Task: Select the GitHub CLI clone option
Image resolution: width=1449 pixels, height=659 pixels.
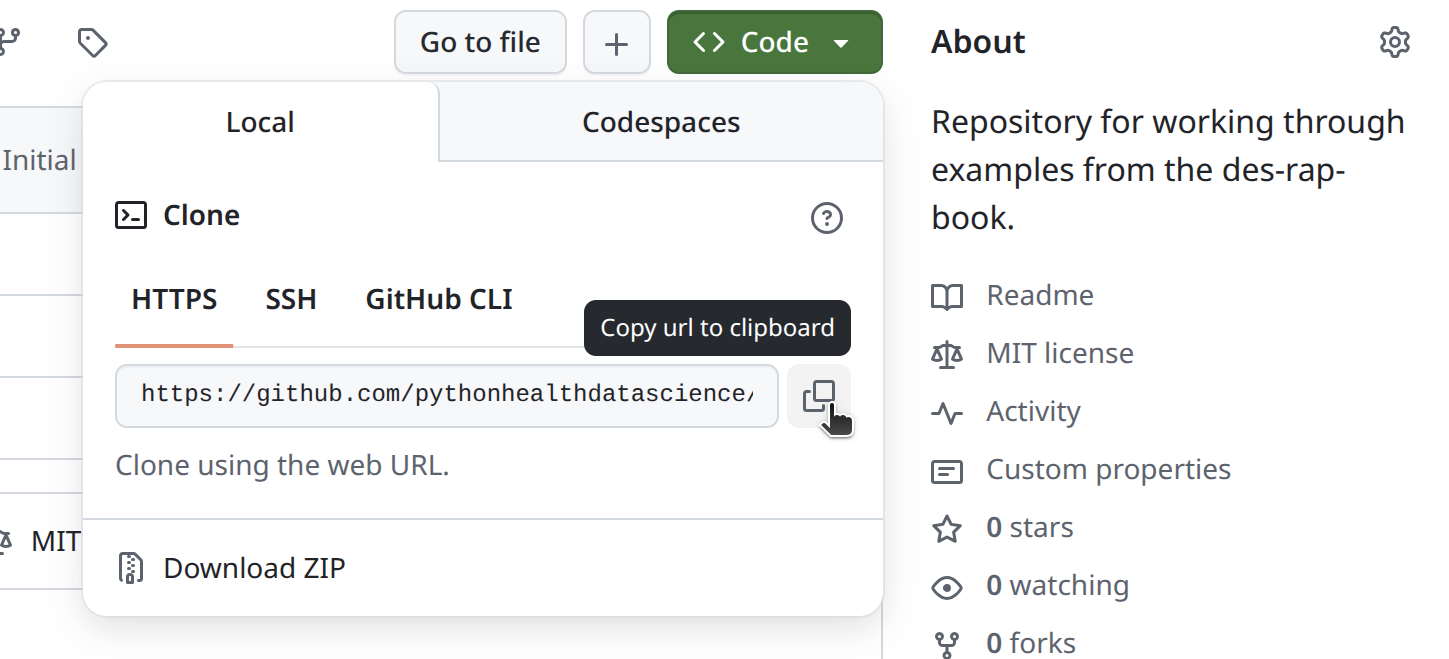Action: click(439, 299)
